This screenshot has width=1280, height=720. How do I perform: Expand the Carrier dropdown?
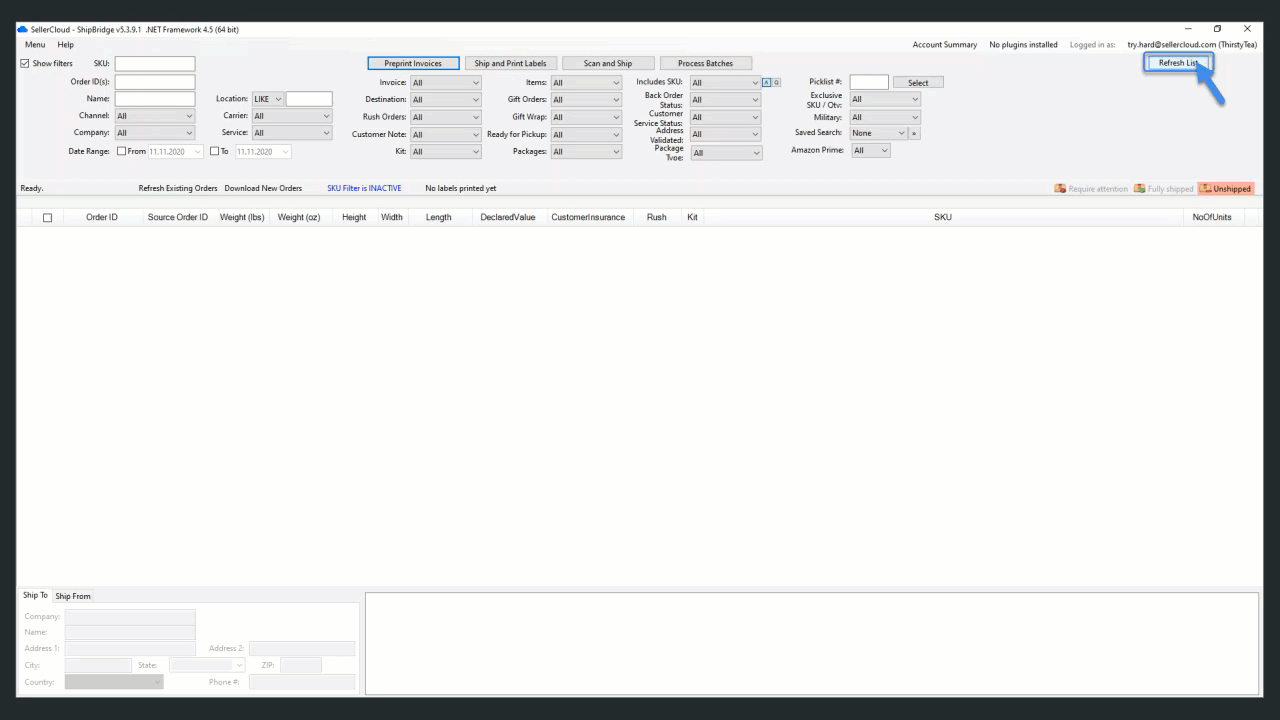[292, 116]
